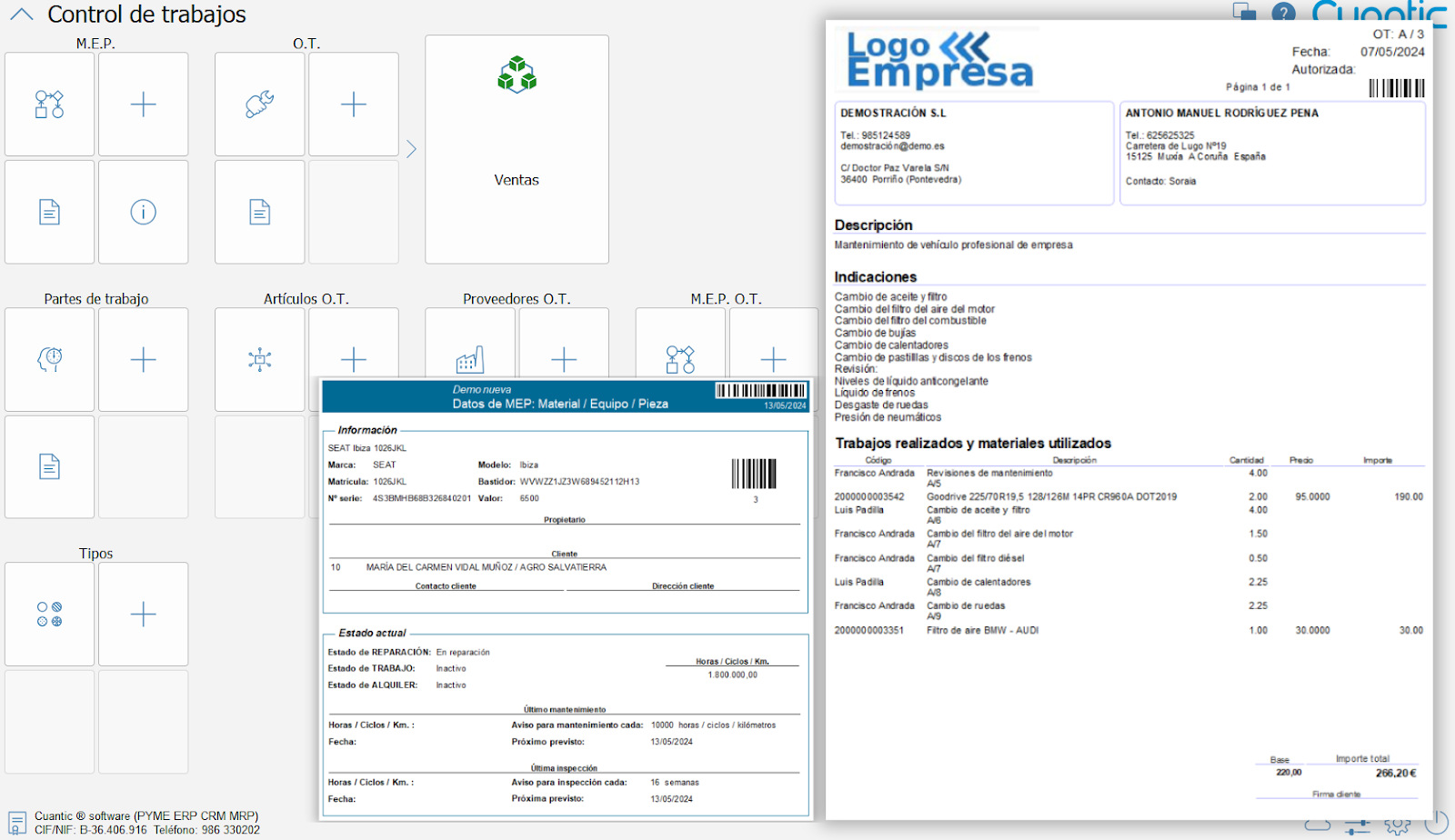Click the overlapping windows icon at top right
The width and height of the screenshot is (1455, 840).
point(1244,11)
